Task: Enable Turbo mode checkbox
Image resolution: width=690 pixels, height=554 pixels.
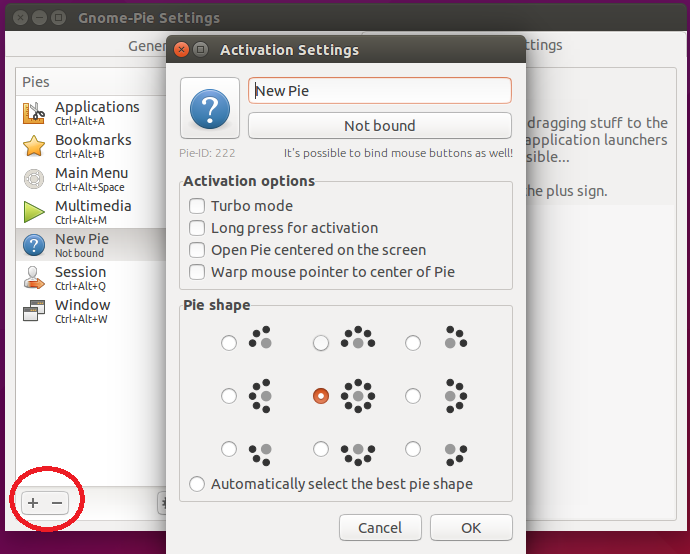Action: tap(197, 205)
